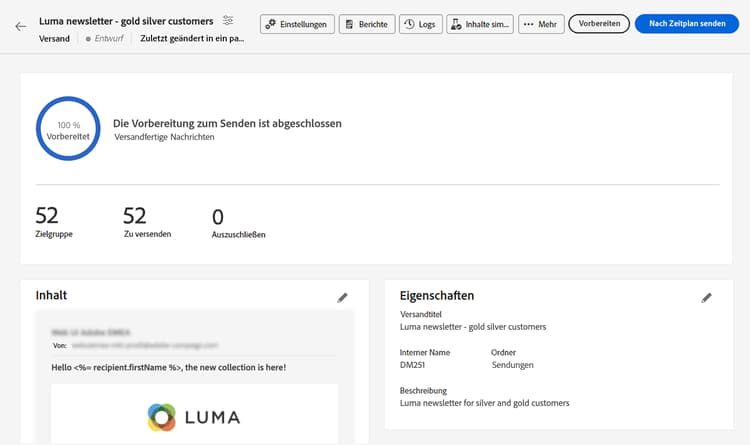750x445 pixels.
Task: Click the Sendungen folder value
Action: pyautogui.click(x=512, y=365)
